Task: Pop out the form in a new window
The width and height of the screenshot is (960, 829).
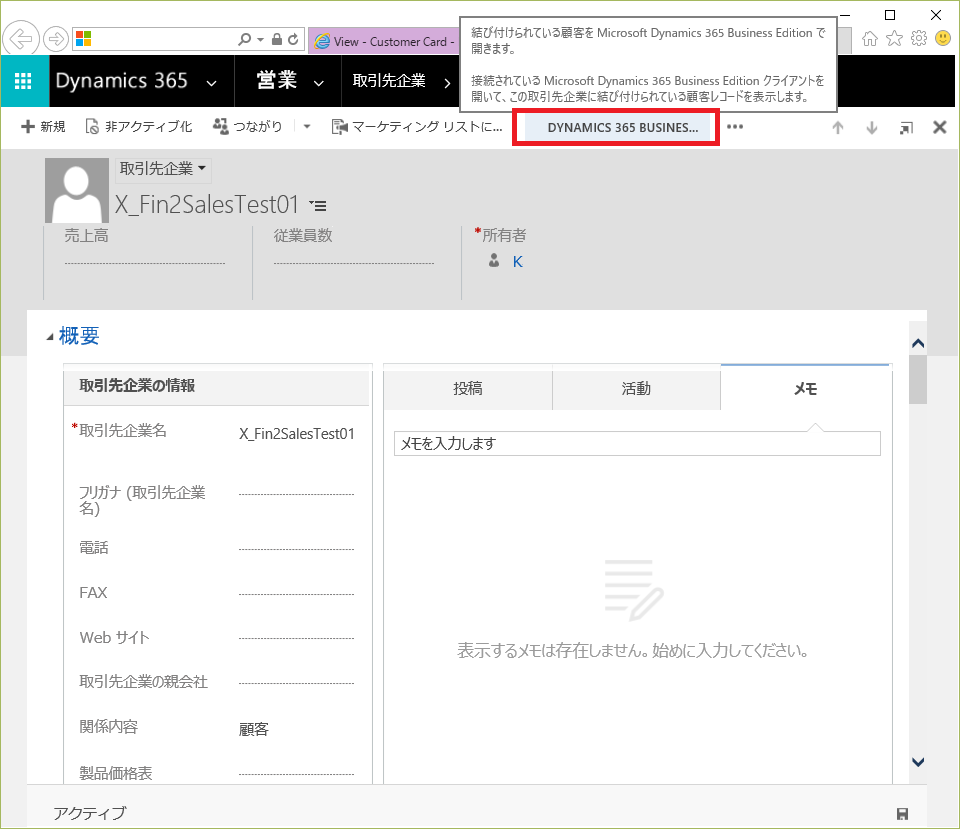Action: pos(906,127)
